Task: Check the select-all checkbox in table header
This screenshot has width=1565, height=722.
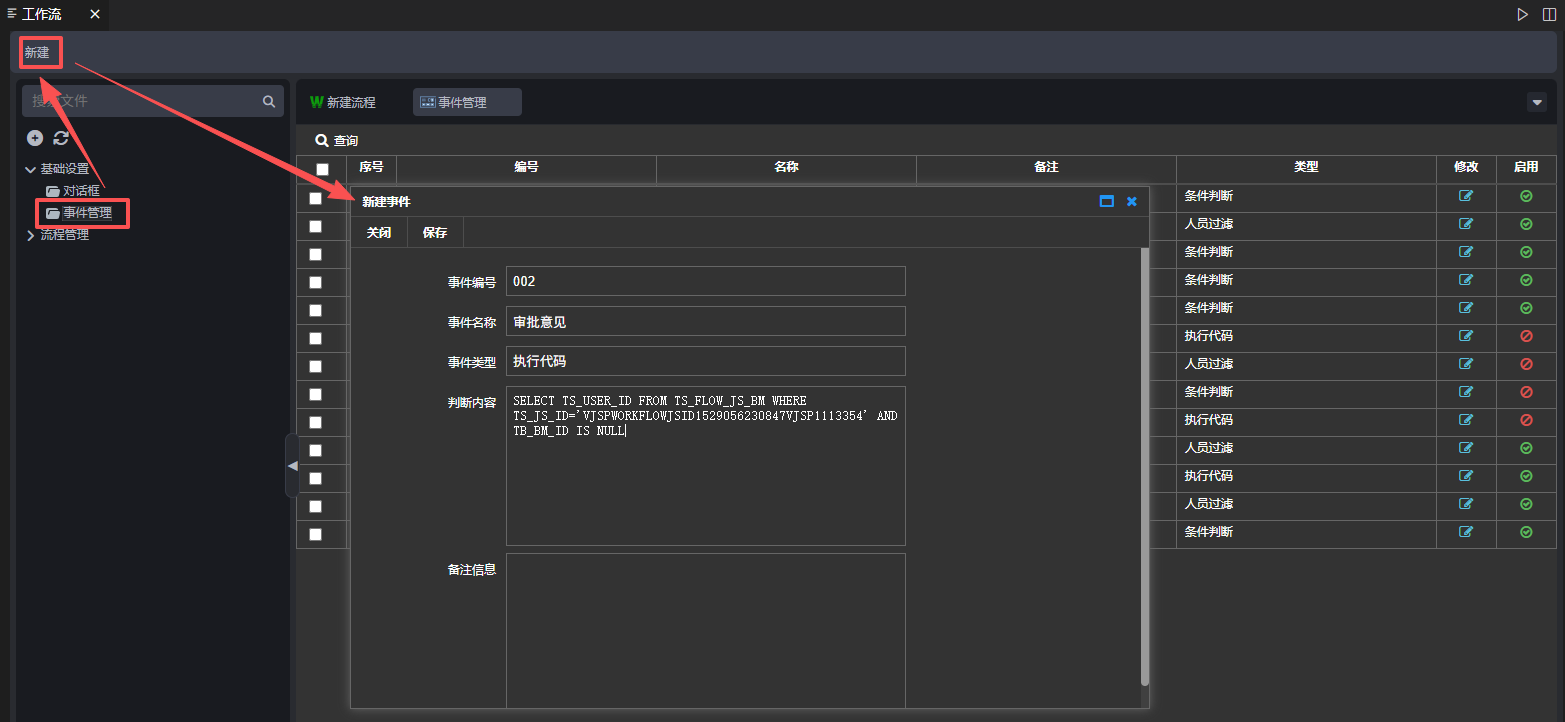Action: (x=322, y=169)
